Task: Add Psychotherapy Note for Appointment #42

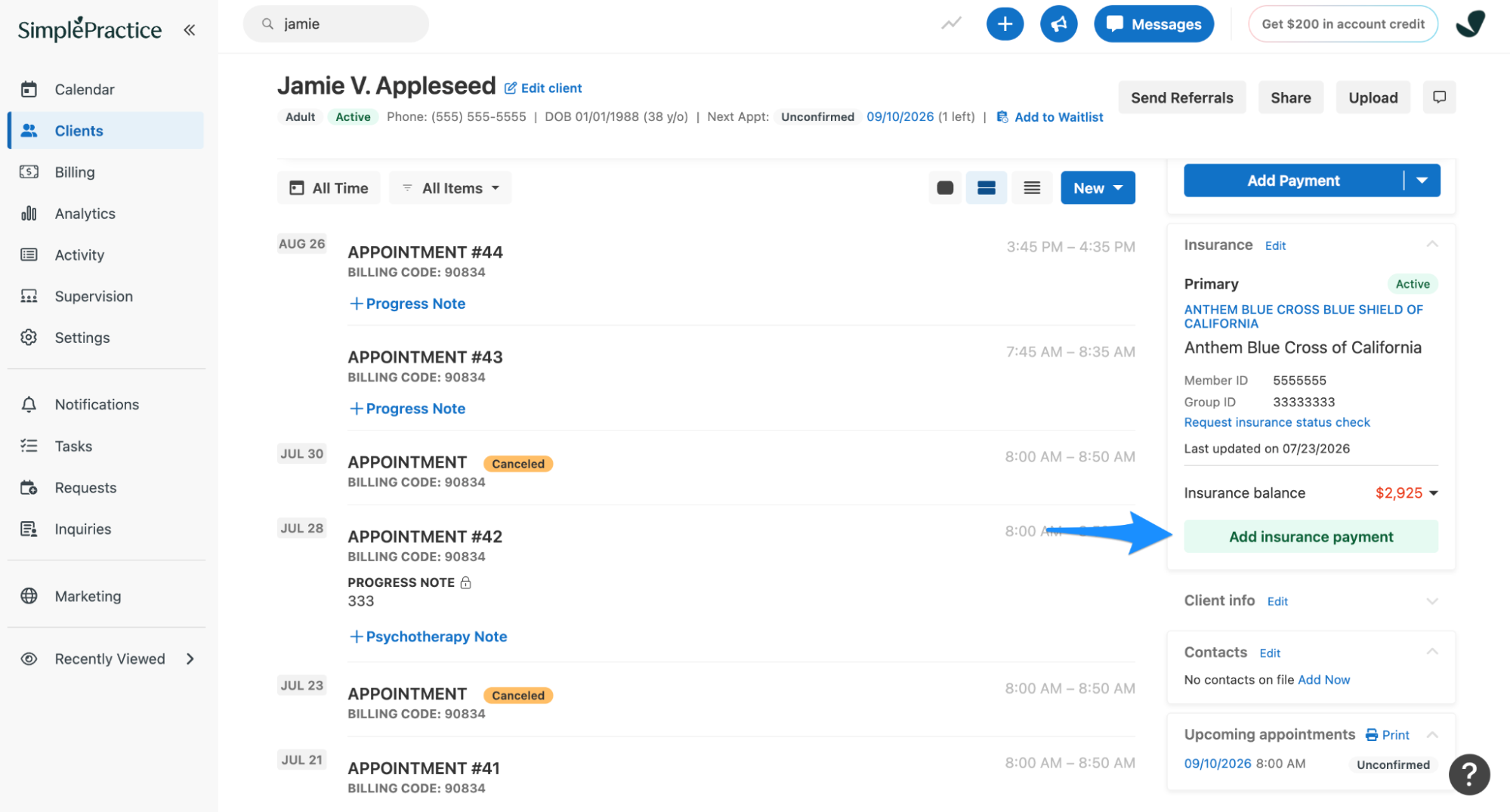Action: point(428,637)
